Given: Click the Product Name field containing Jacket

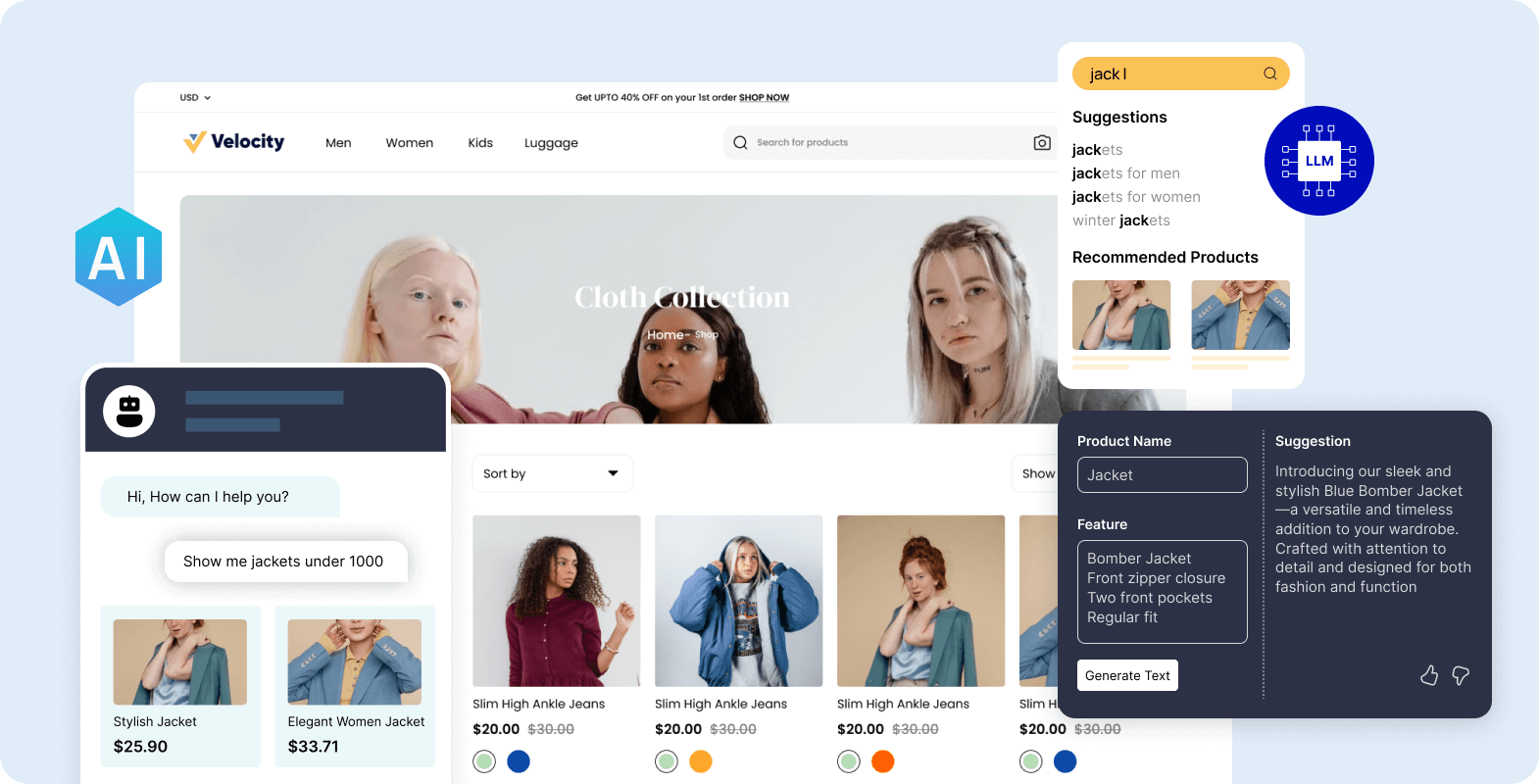Looking at the screenshot, I should pos(1163,475).
